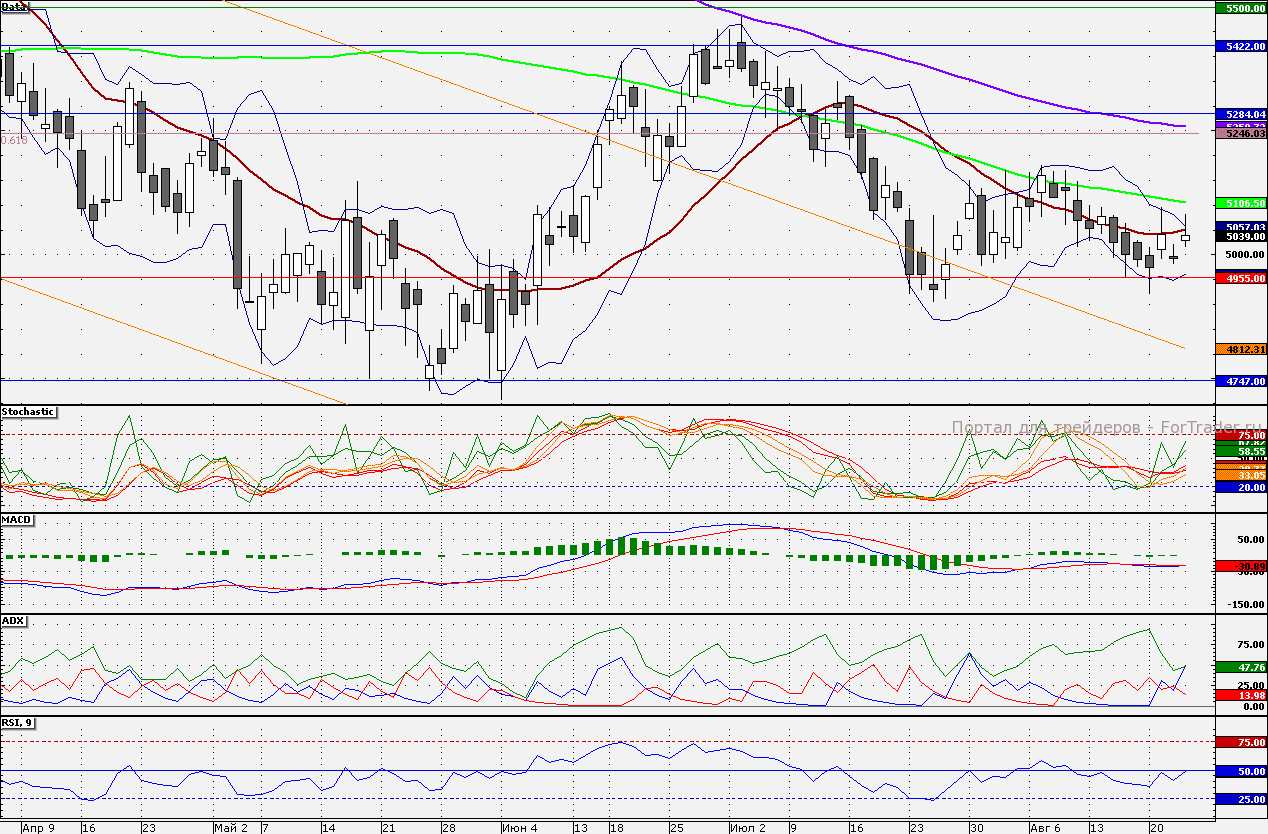Click the blue 25.00 RSI level label

(x=1240, y=800)
